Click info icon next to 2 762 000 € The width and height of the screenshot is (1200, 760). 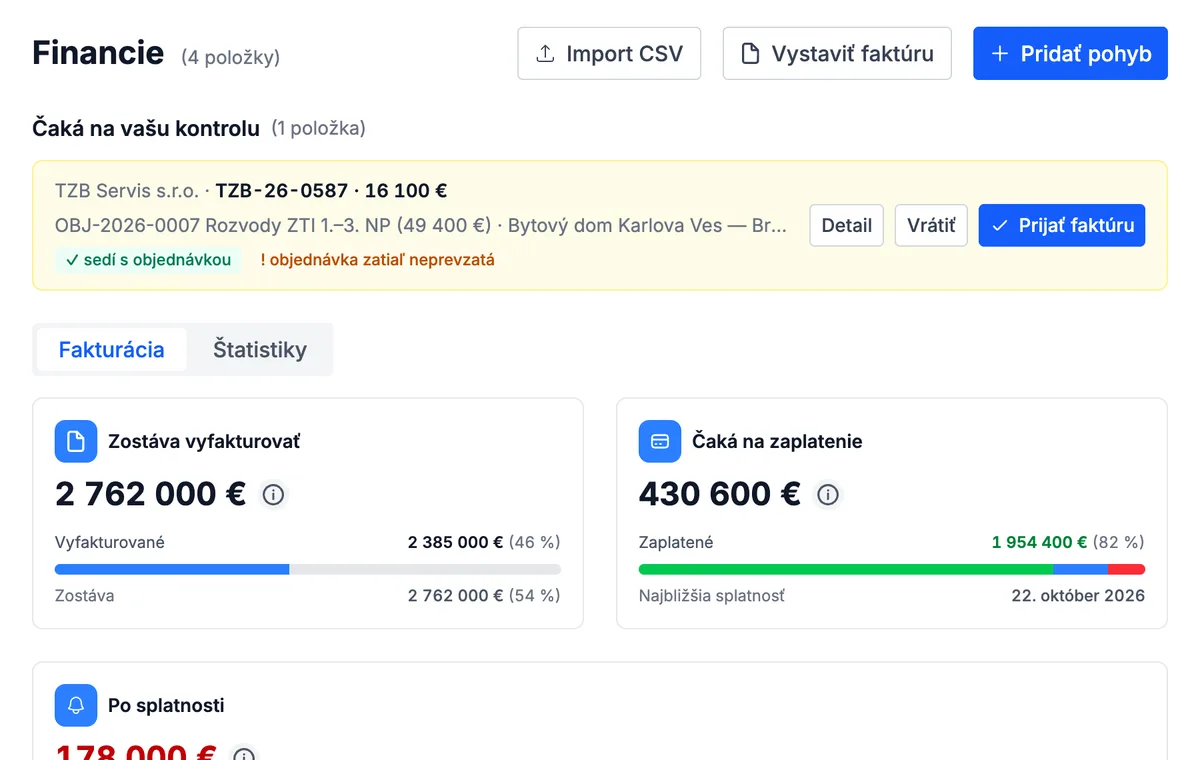click(x=273, y=494)
